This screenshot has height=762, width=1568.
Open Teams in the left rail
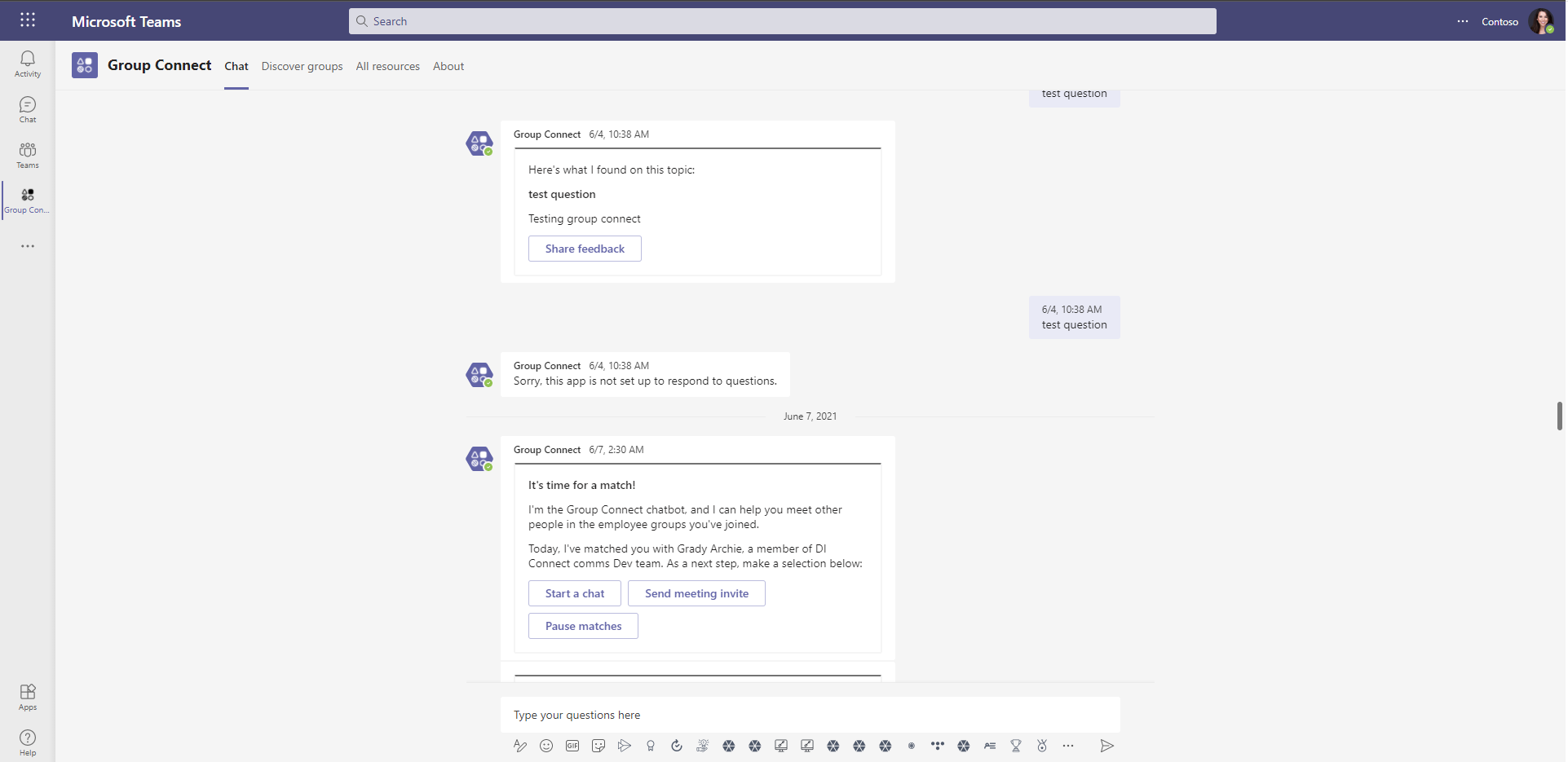(x=27, y=155)
